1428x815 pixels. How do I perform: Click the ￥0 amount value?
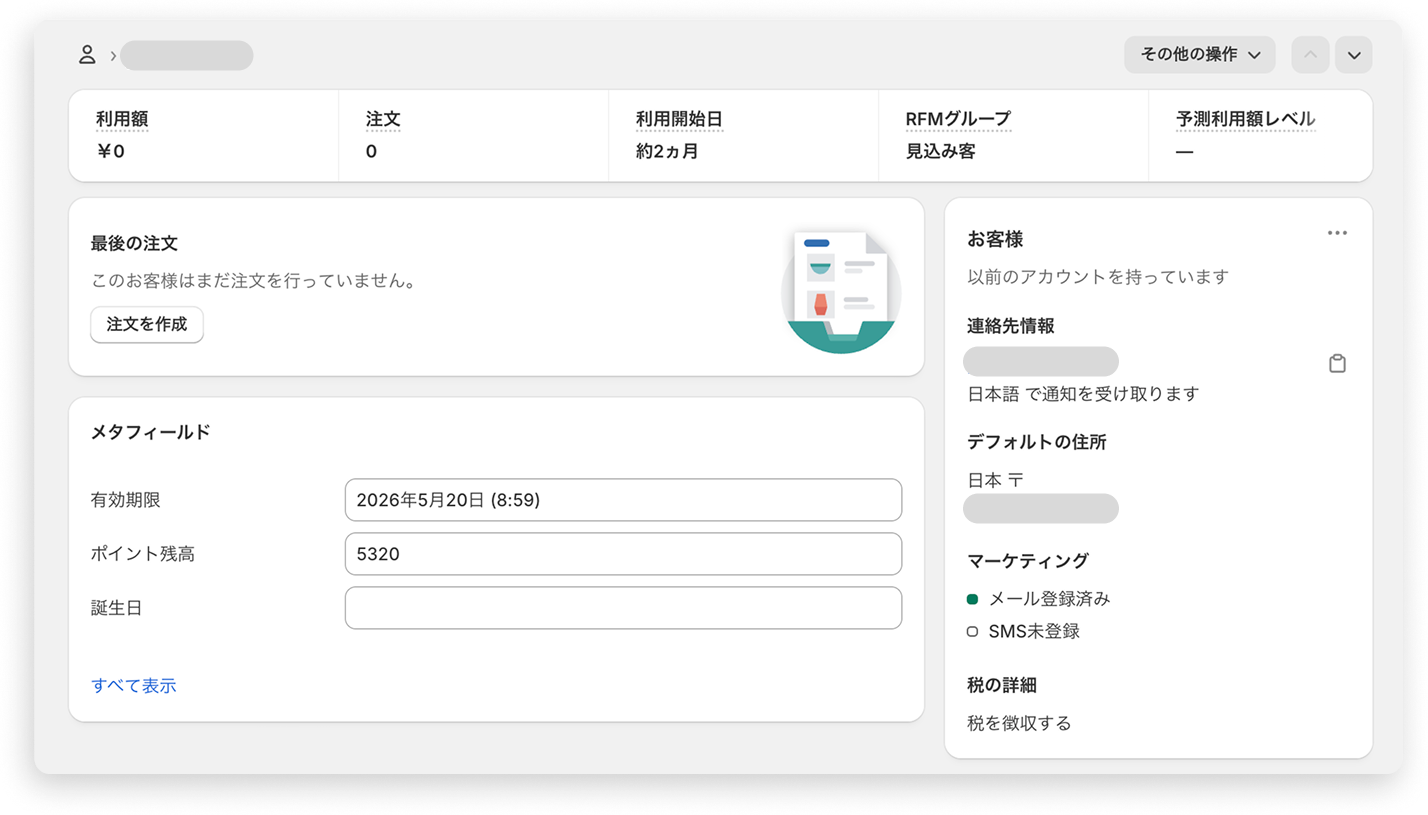click(x=110, y=152)
